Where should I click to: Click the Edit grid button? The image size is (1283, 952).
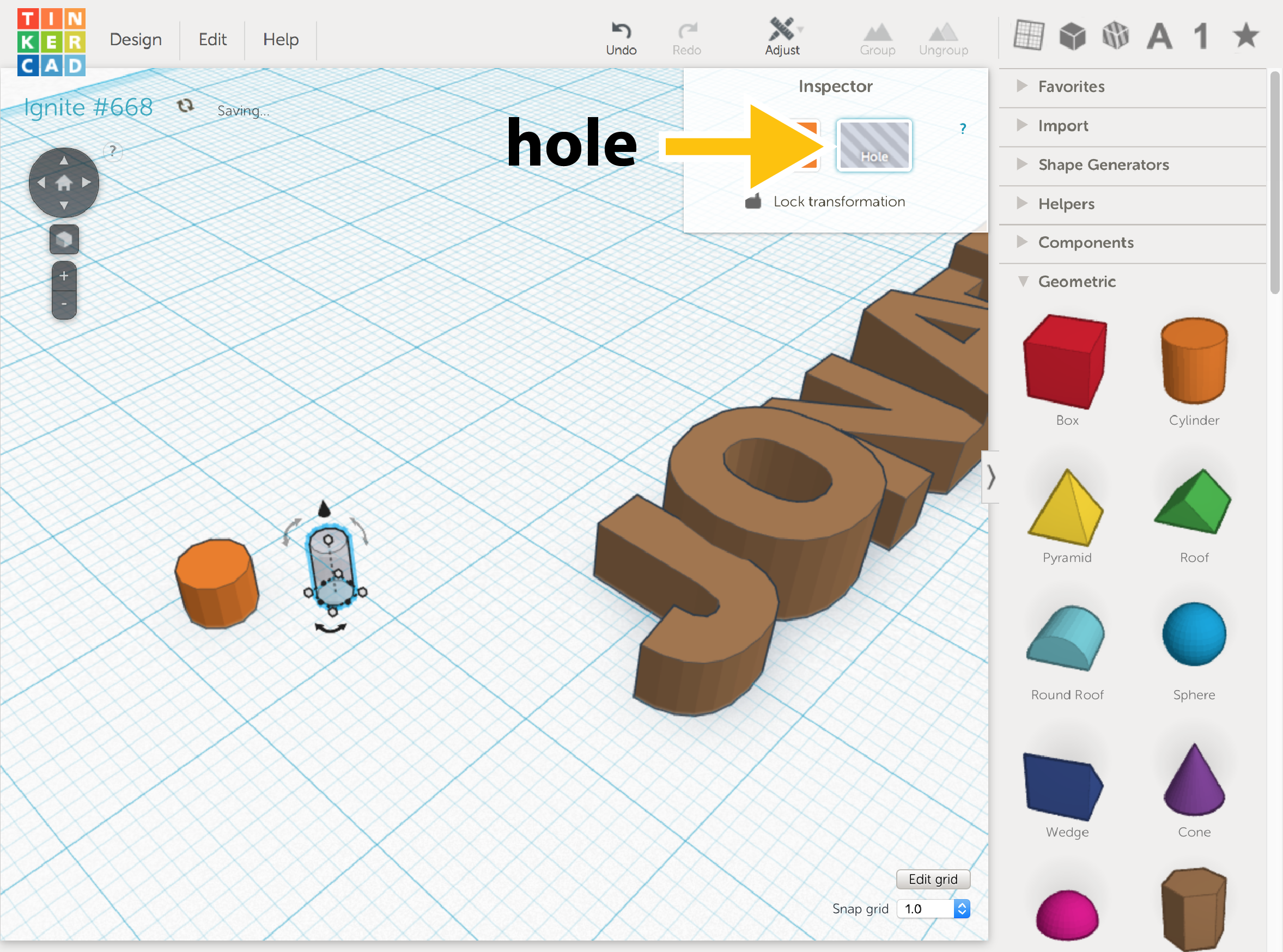click(x=933, y=879)
